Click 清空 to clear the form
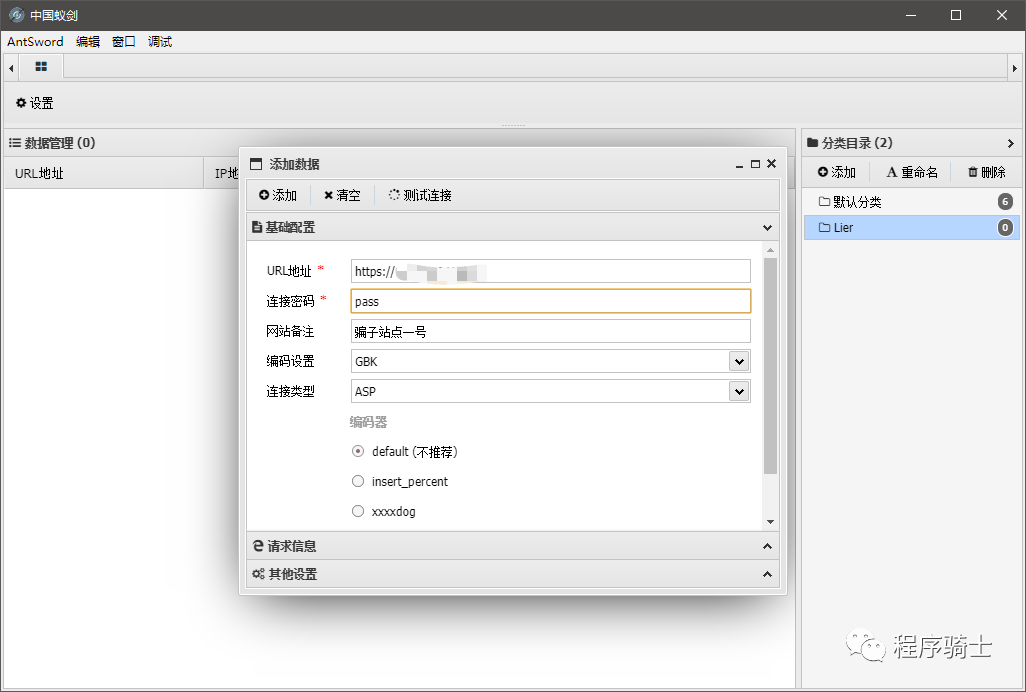 click(342, 195)
